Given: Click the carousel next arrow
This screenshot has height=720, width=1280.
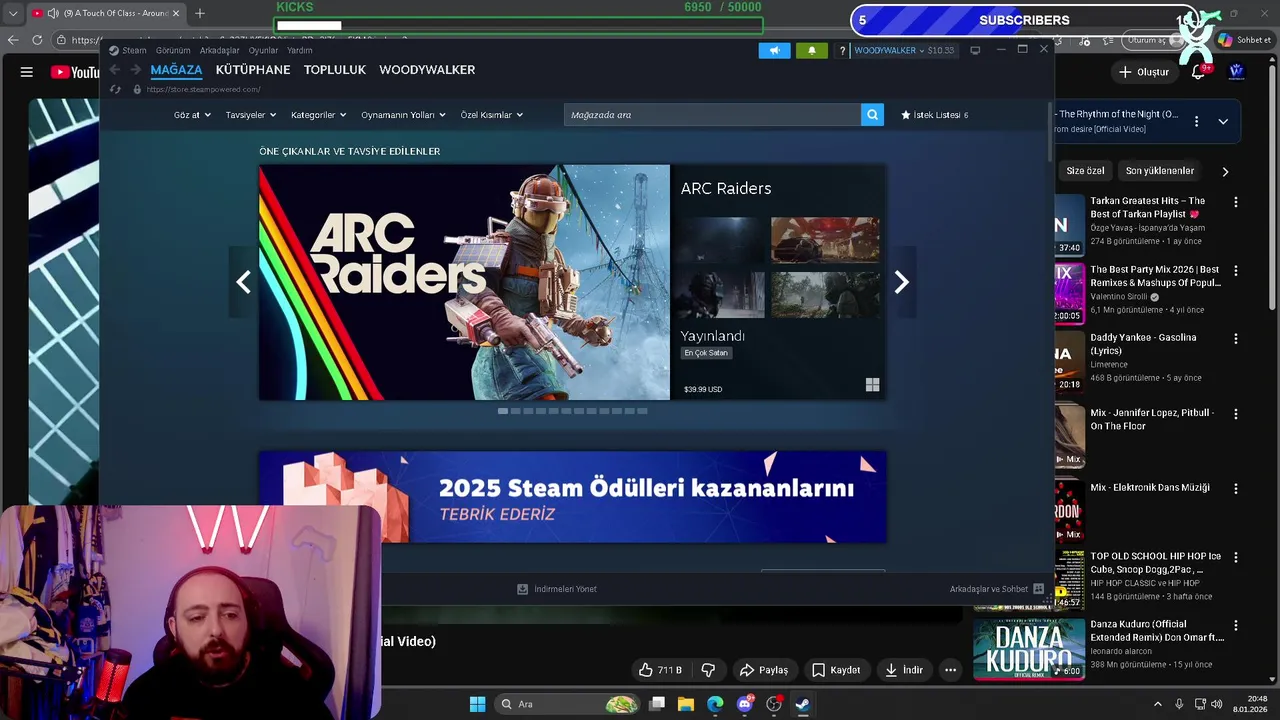Looking at the screenshot, I should click(901, 282).
